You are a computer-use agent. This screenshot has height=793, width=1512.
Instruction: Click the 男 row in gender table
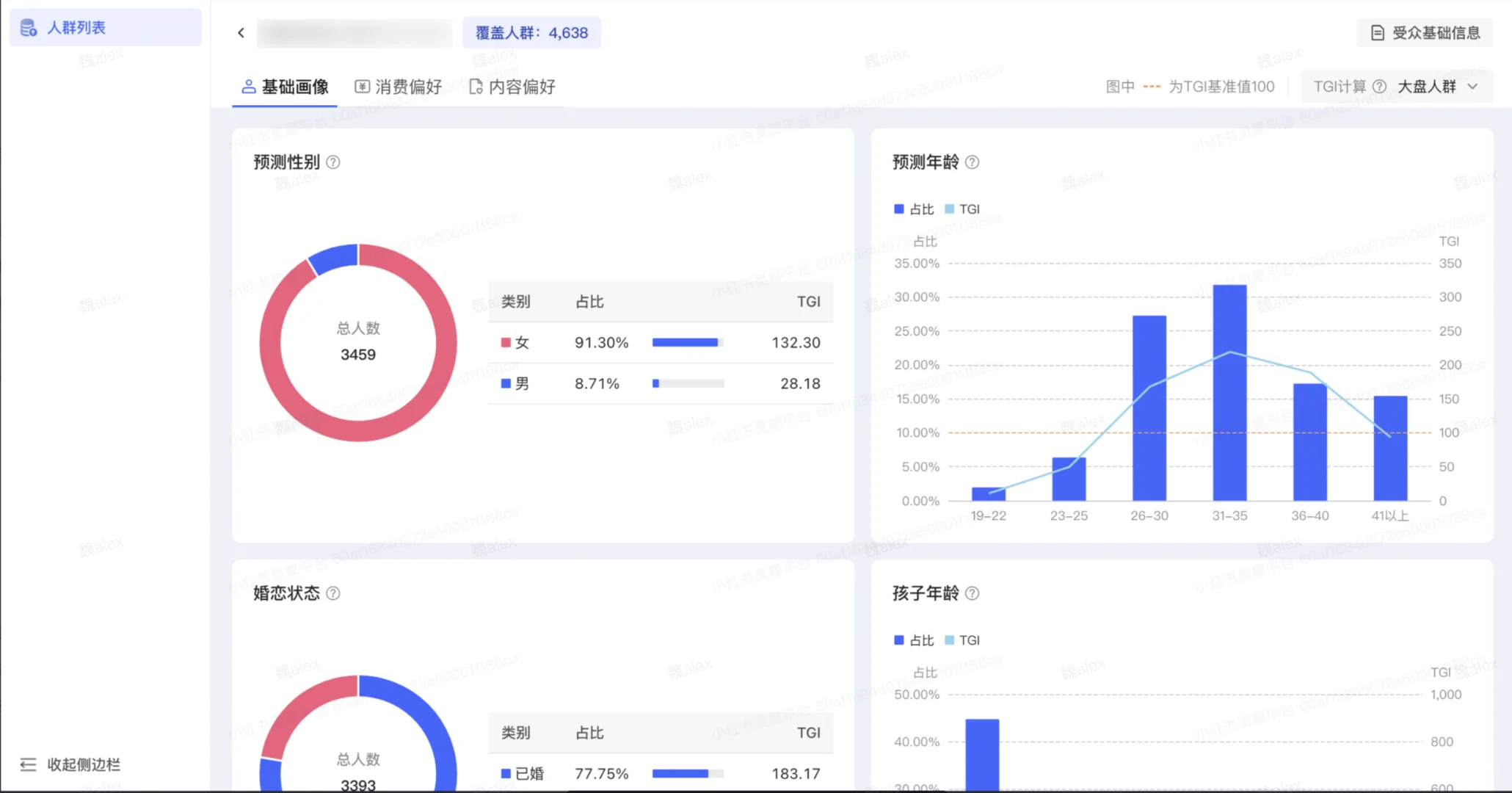(x=661, y=383)
